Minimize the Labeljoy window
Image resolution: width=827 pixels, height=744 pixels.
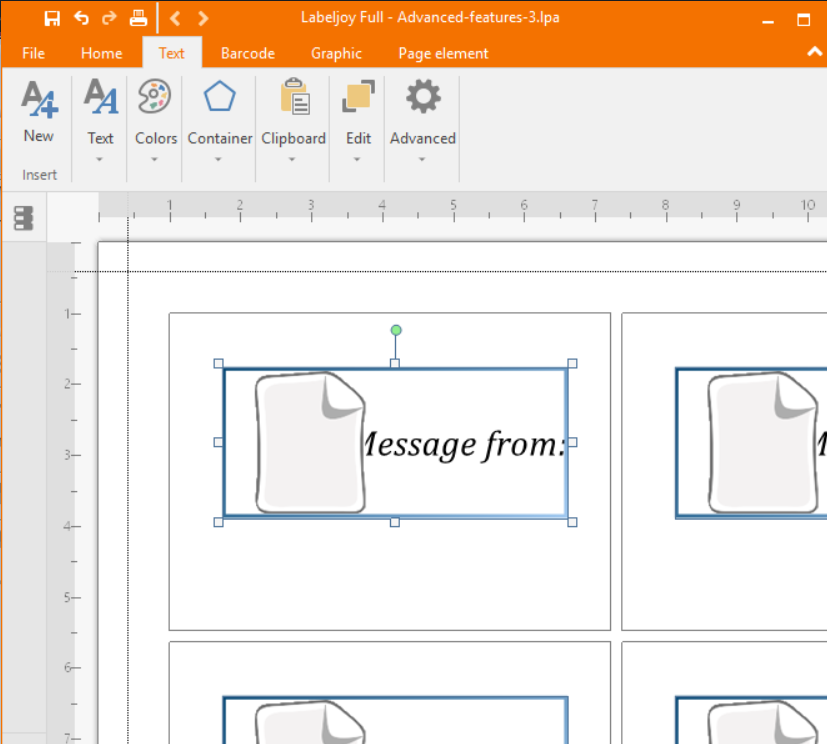tap(768, 20)
